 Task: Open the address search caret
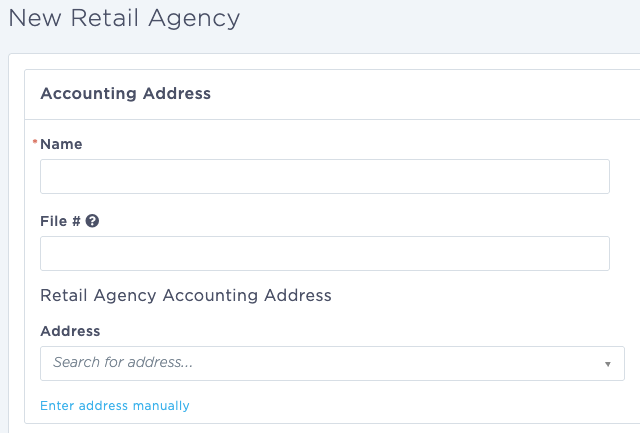pyautogui.click(x=608, y=364)
